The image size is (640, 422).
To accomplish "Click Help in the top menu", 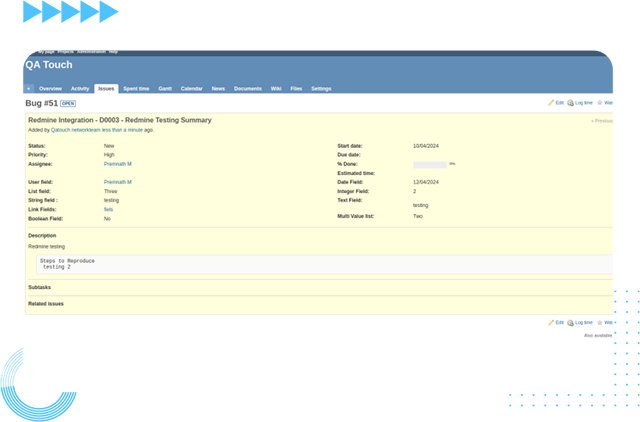I will (x=113, y=52).
